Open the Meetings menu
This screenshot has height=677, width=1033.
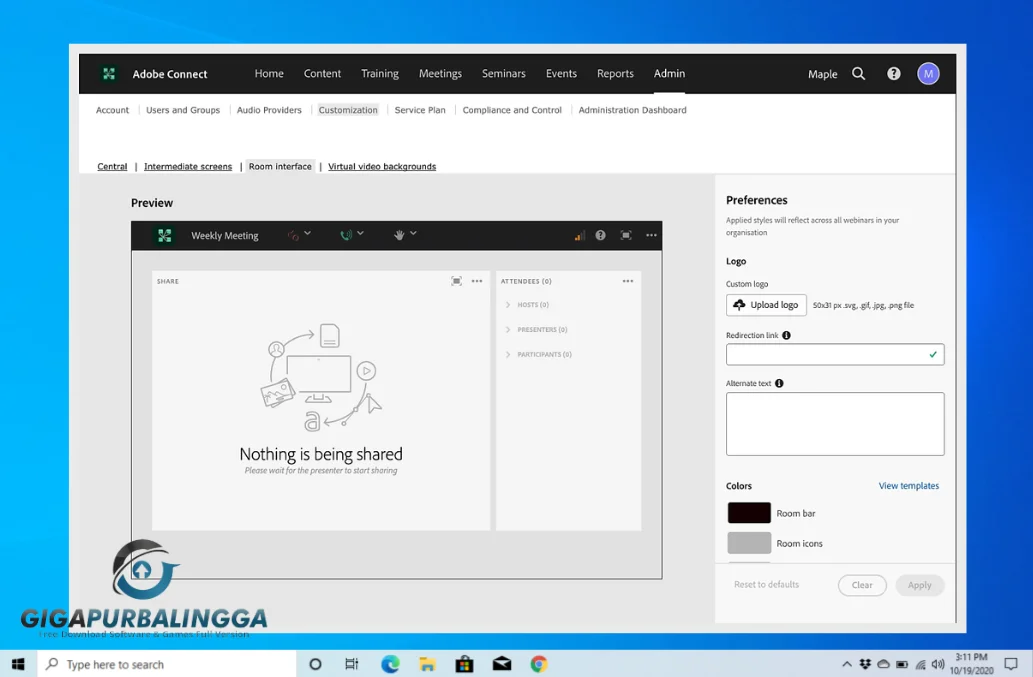[x=440, y=74]
